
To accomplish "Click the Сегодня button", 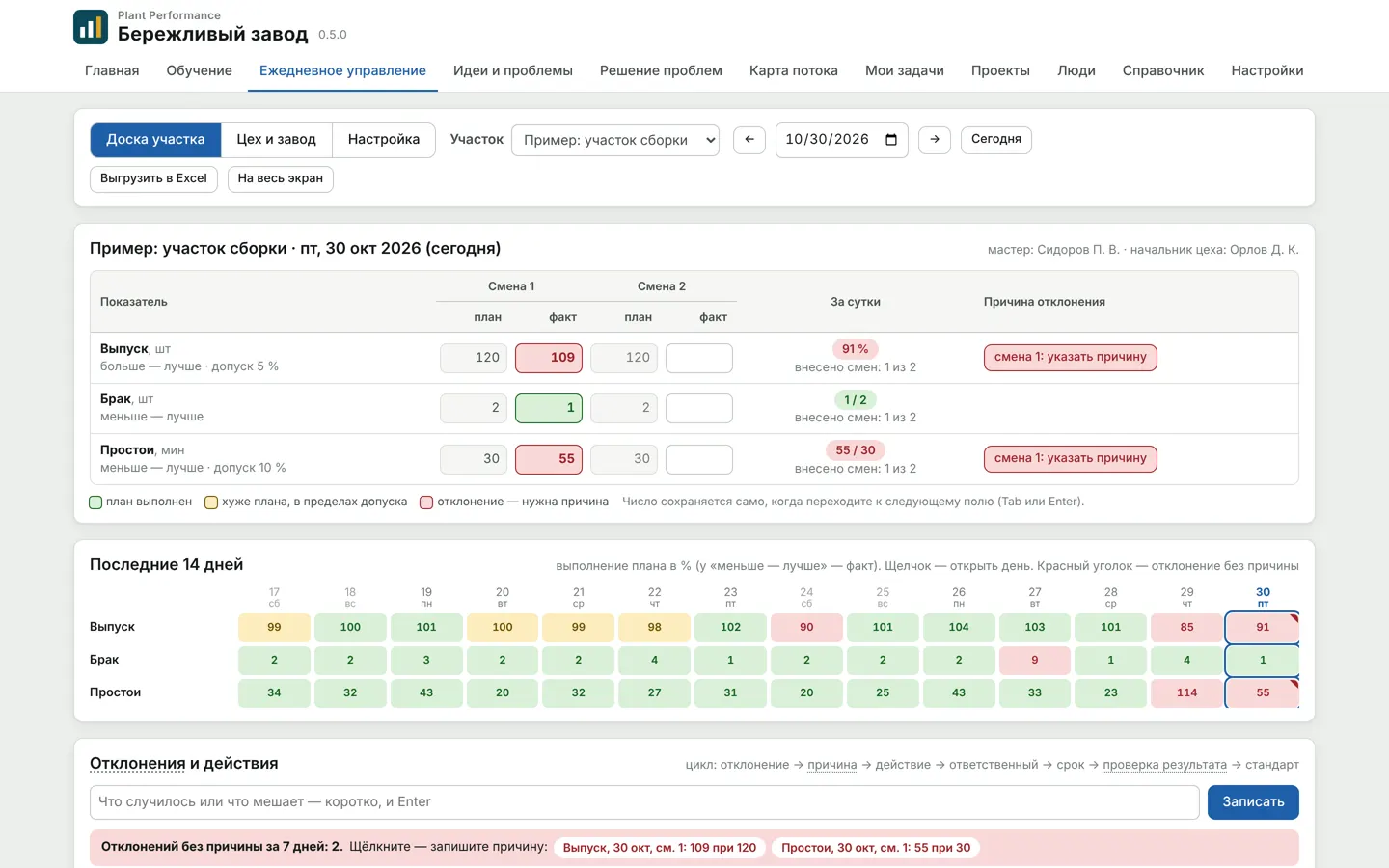I will point(996,140).
